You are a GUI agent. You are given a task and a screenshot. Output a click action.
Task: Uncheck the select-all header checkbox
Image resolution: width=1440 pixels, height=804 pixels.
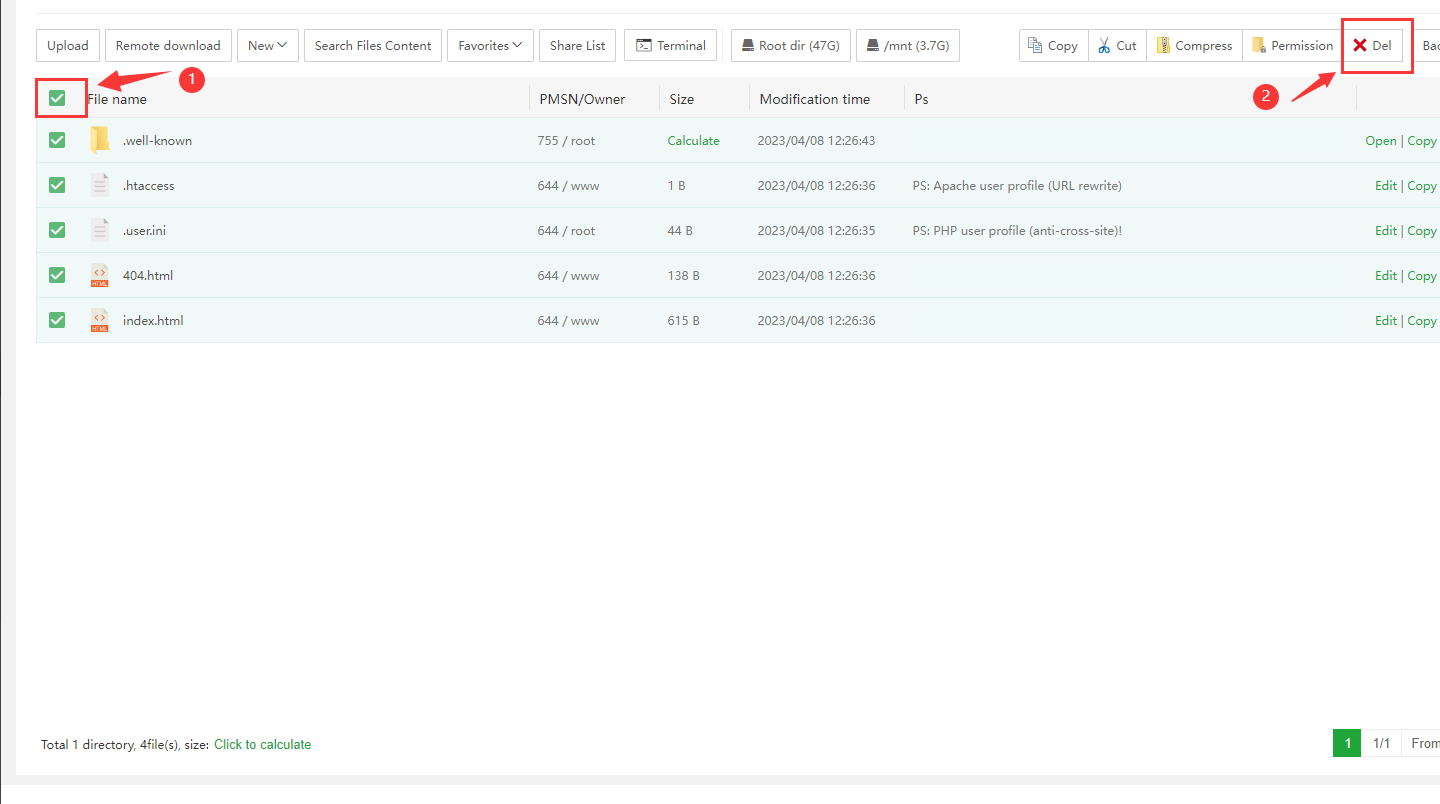click(57, 98)
